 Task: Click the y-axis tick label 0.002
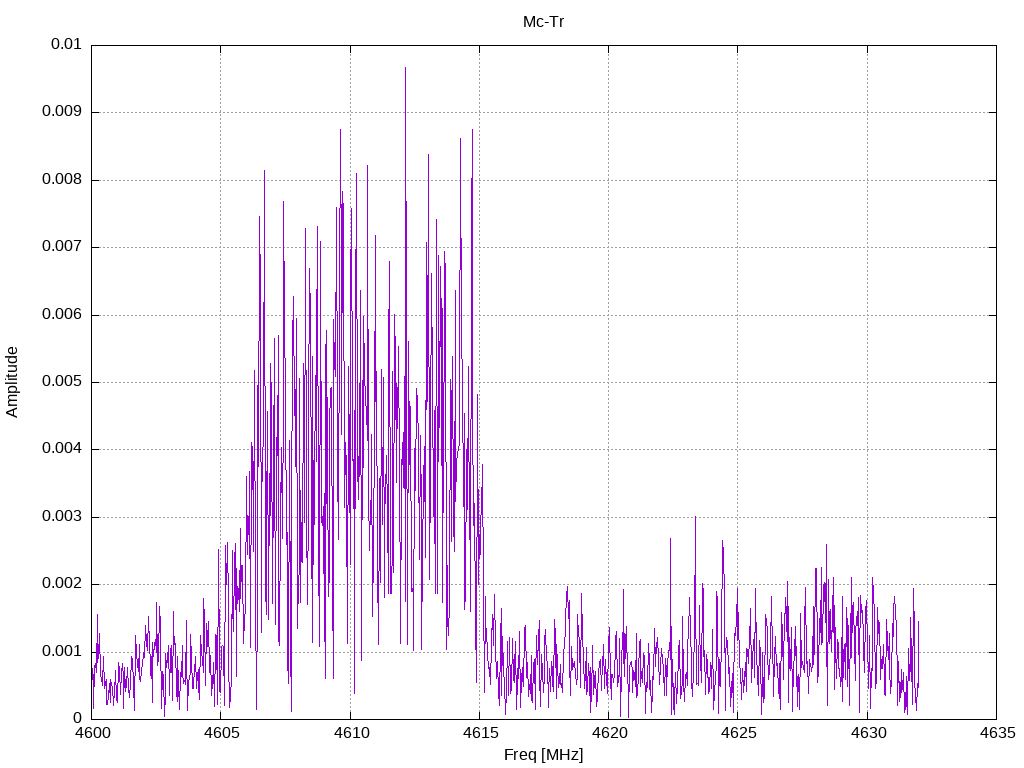pyautogui.click(x=62, y=584)
